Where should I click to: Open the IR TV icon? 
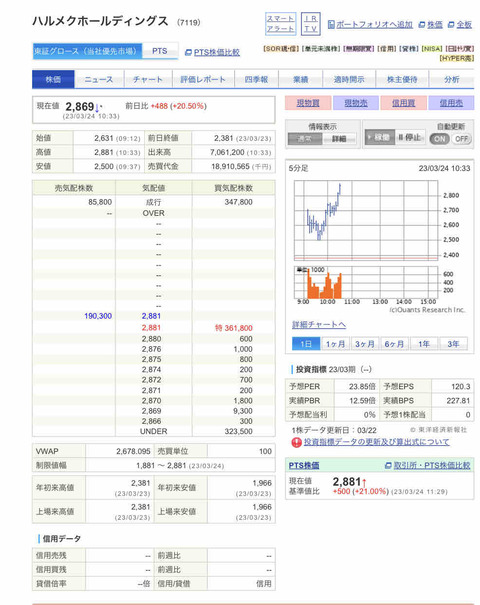[310, 24]
